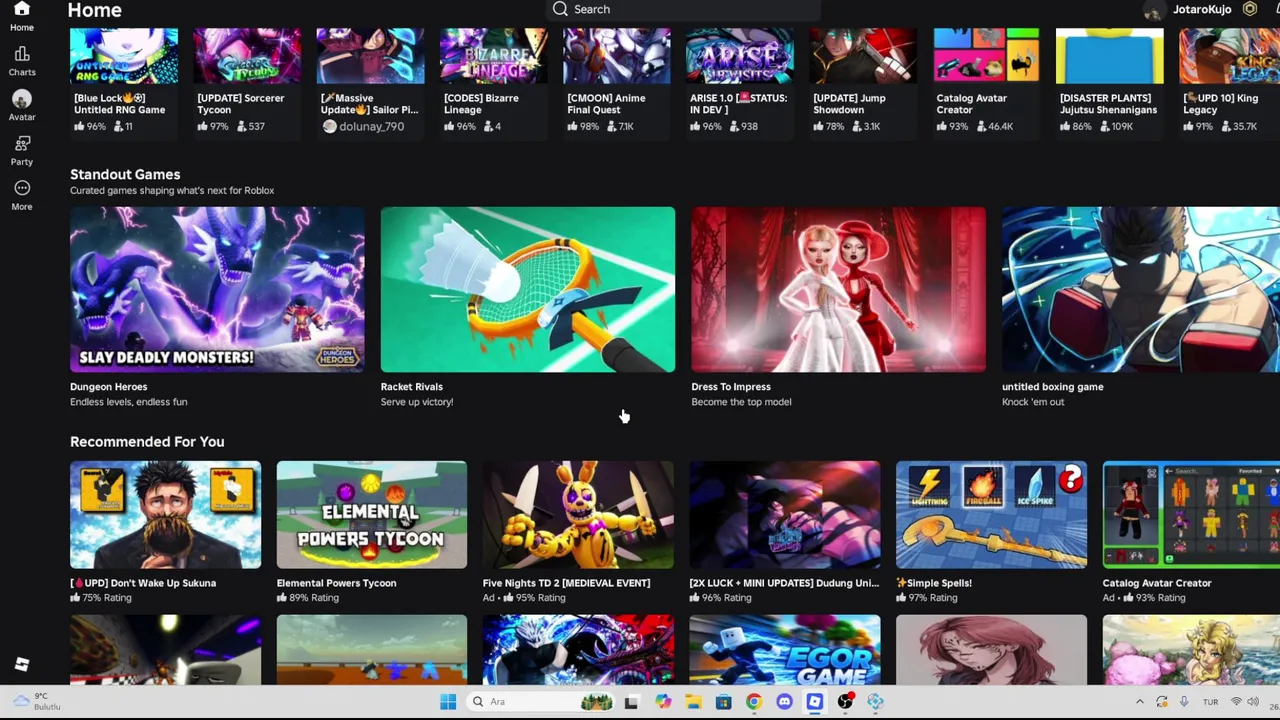Click Simple Spells! title text
Image resolution: width=1280 pixels, height=720 pixels.
pos(934,583)
